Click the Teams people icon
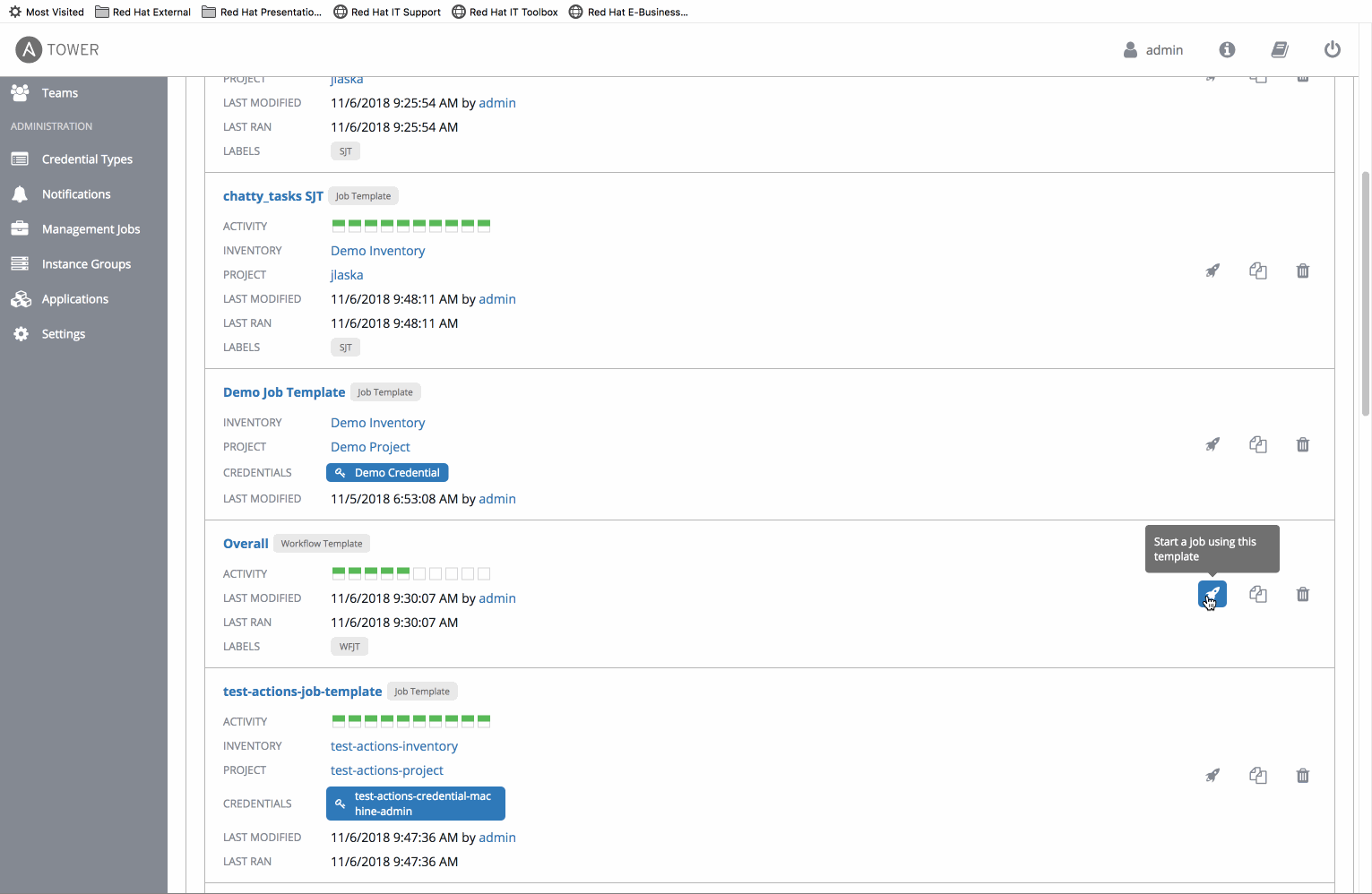 click(x=20, y=92)
